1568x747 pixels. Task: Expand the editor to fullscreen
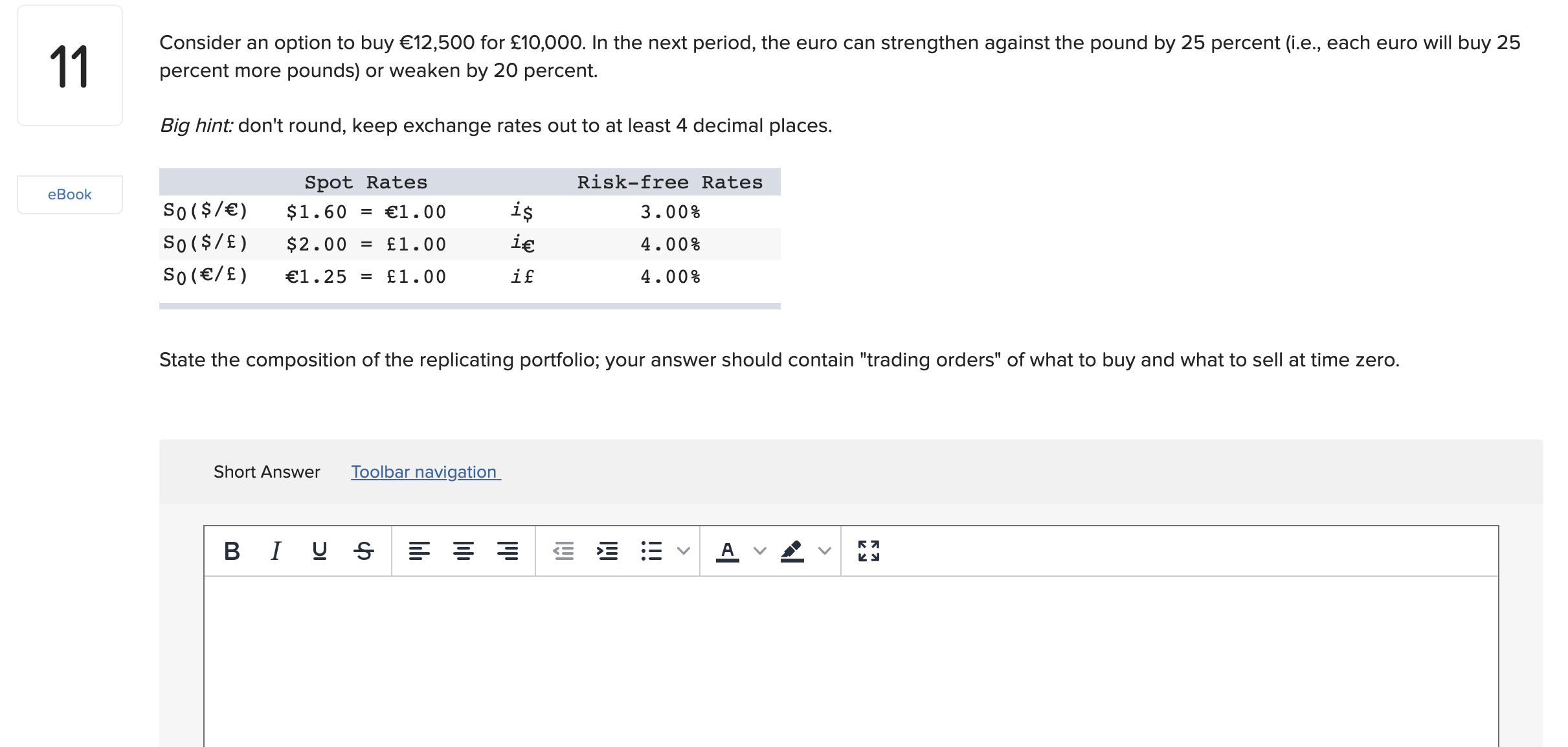[868, 551]
